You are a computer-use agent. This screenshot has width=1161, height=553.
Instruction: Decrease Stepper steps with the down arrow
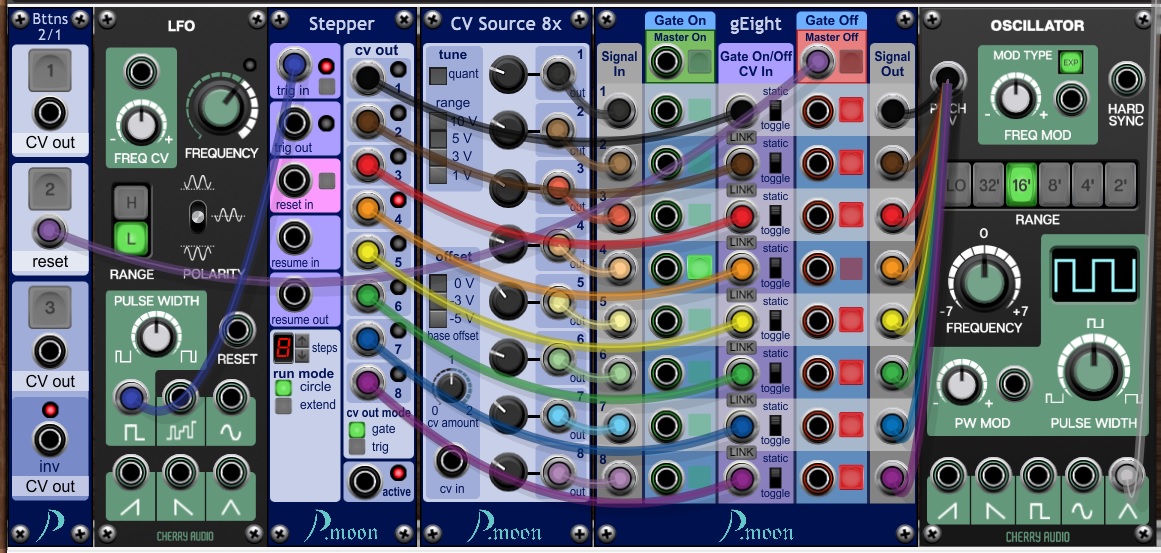(302, 356)
